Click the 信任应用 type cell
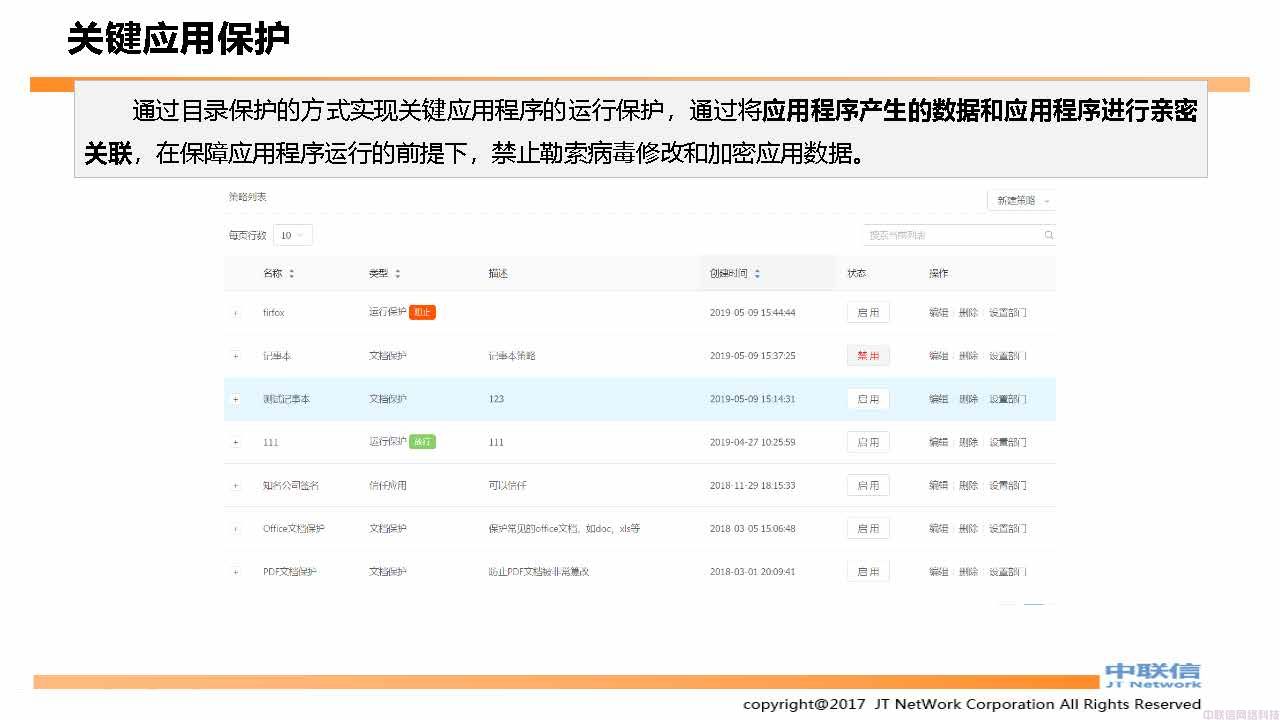Image resolution: width=1280 pixels, height=720 pixels. pyautogui.click(x=388, y=485)
